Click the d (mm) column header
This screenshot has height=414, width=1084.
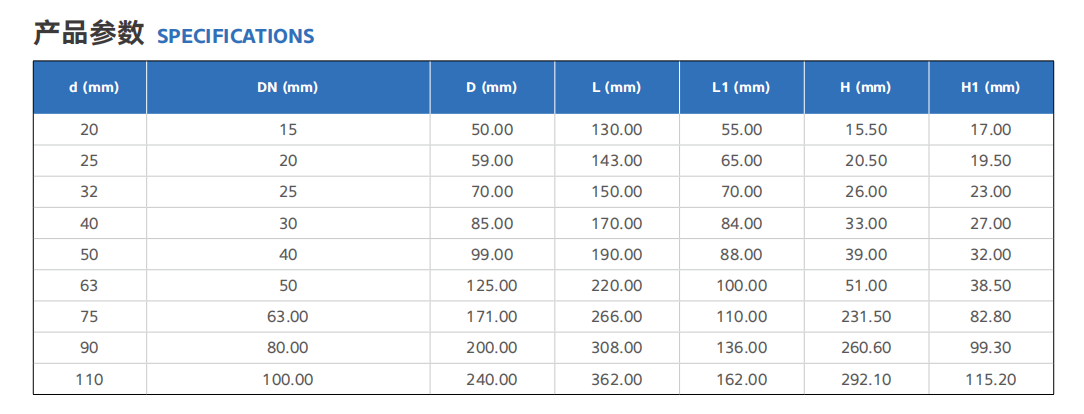point(90,88)
